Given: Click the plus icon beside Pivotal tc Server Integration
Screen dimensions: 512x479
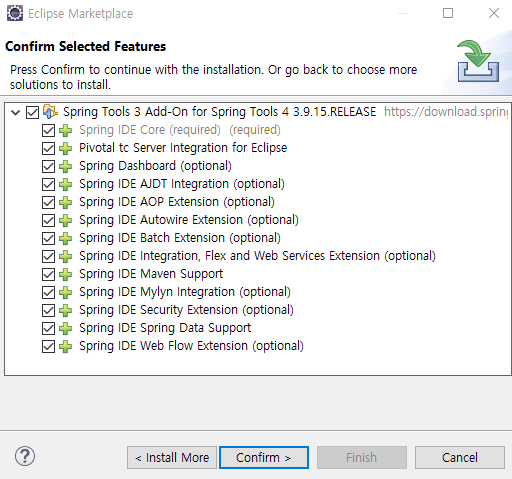Looking at the screenshot, I should pyautogui.click(x=65, y=148).
